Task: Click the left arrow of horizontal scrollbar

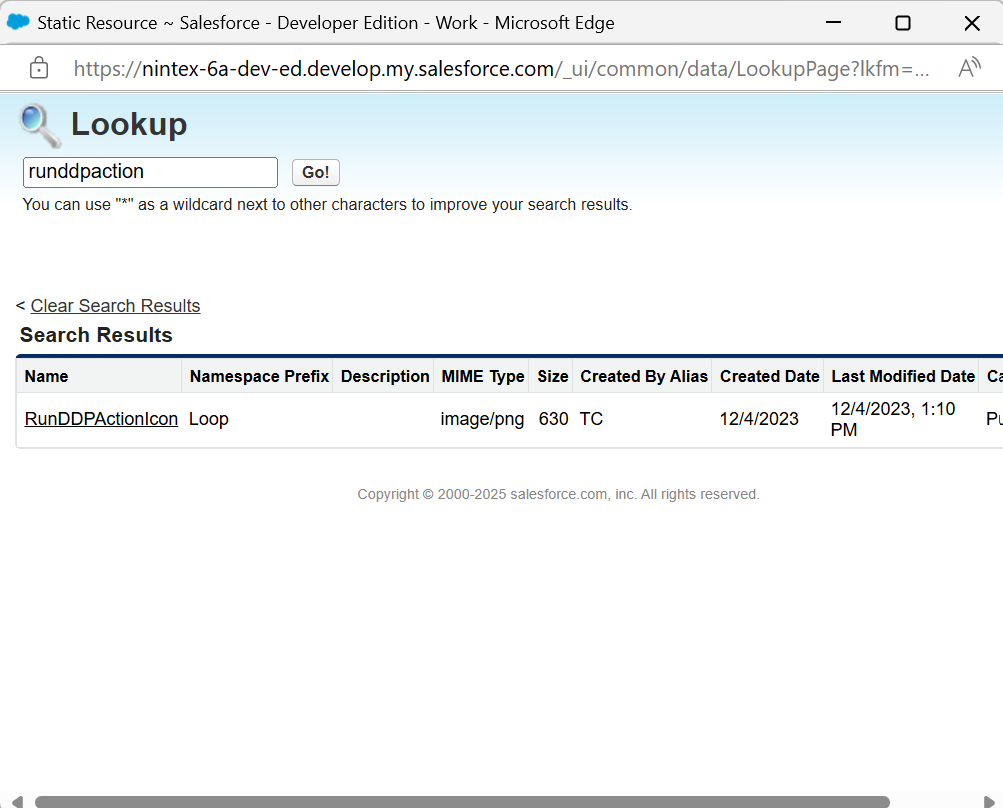Action: click(x=17, y=801)
